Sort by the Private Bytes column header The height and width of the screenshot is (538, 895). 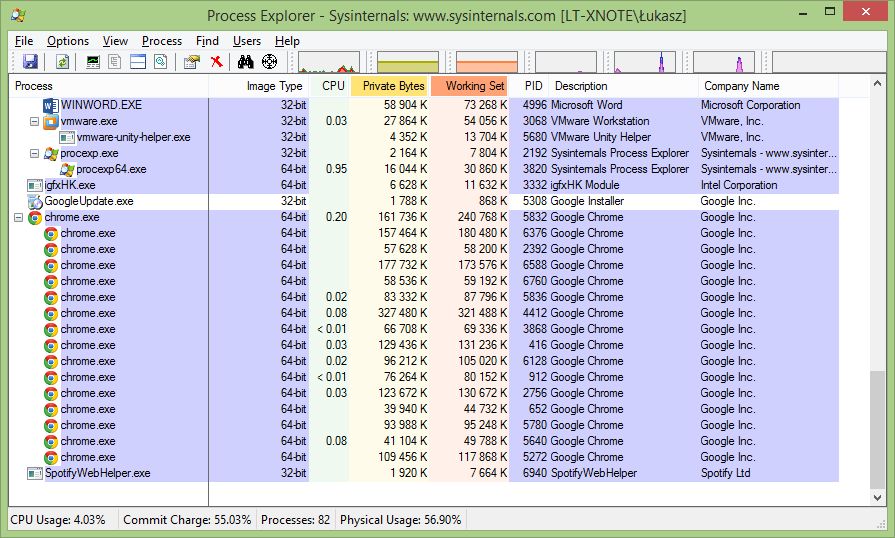point(390,86)
